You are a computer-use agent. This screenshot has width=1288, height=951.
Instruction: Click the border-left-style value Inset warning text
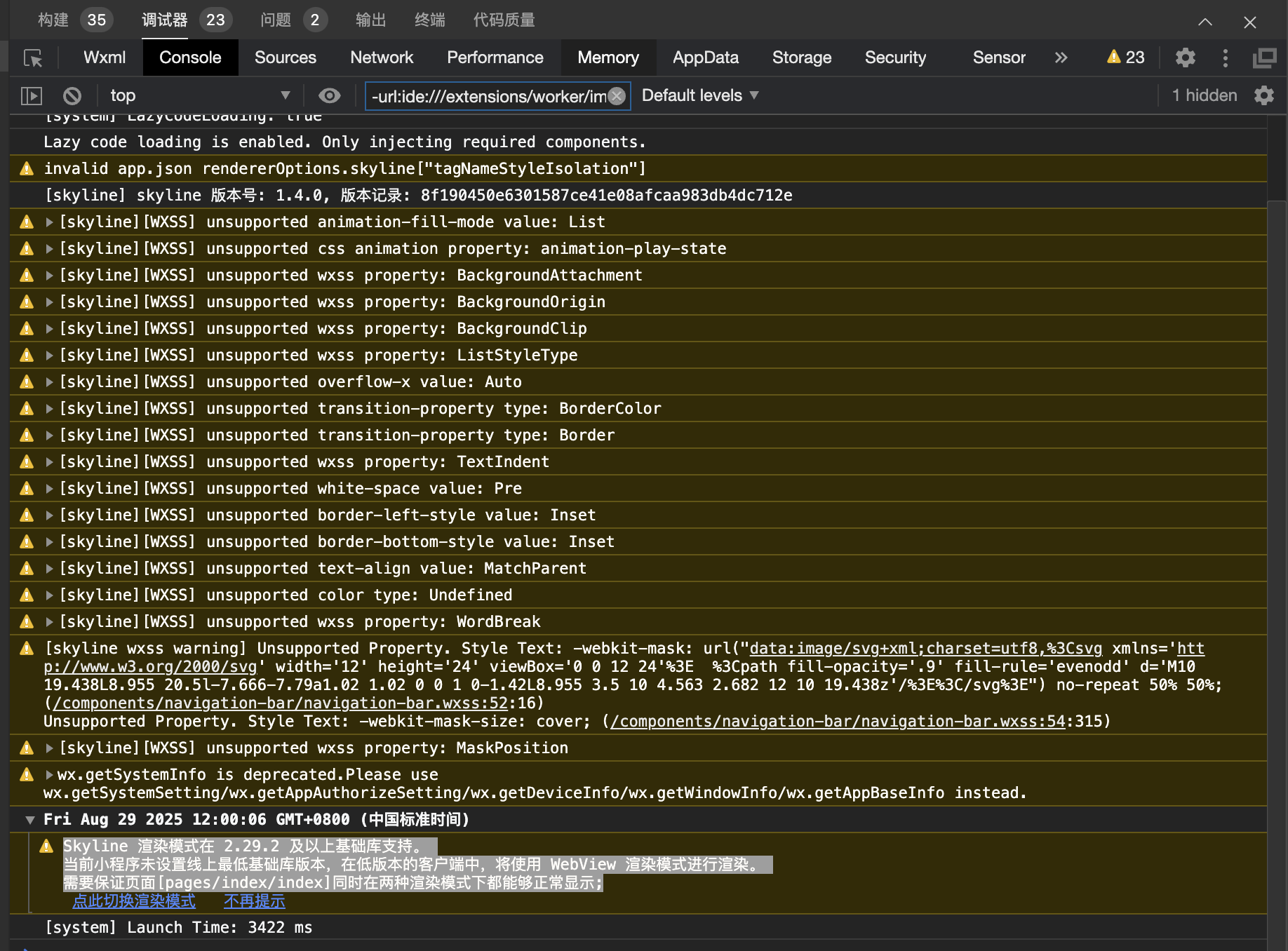[328, 515]
